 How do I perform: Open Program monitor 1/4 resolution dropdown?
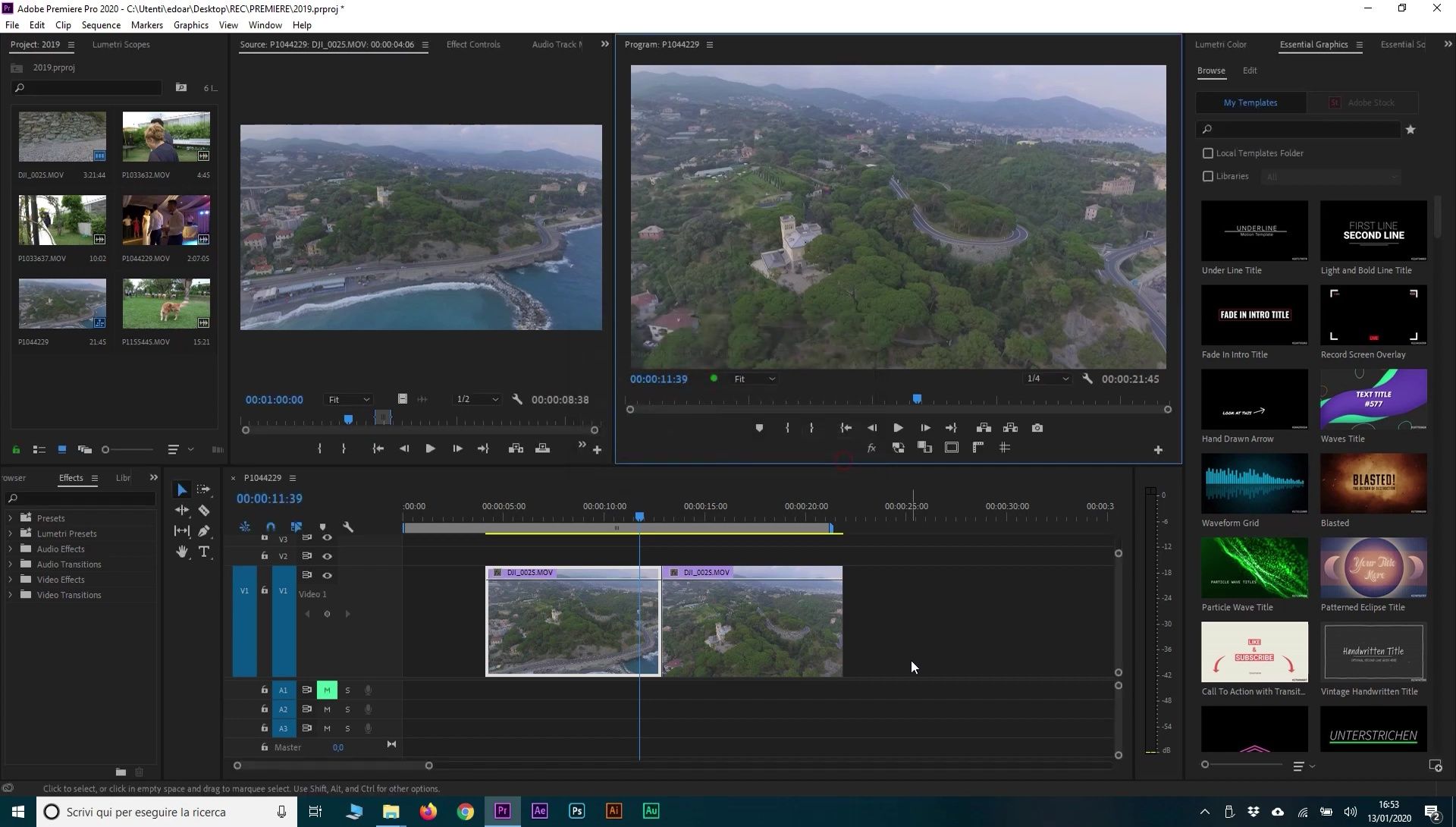(1047, 379)
